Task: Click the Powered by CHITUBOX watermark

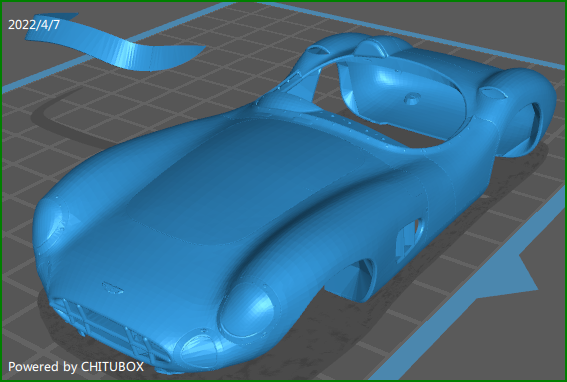Action: [76, 366]
